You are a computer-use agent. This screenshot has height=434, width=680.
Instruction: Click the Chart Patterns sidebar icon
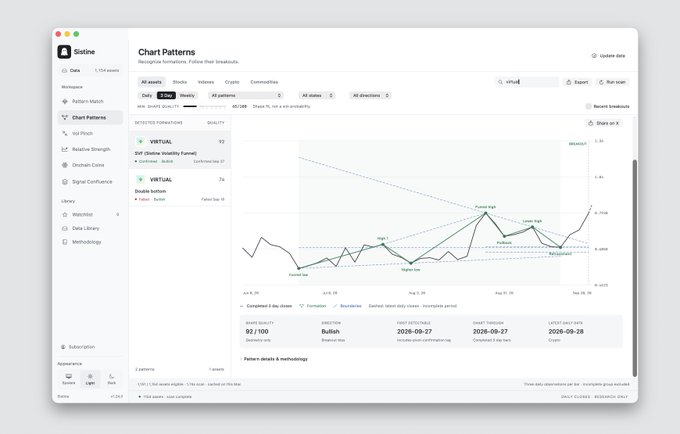(65, 117)
